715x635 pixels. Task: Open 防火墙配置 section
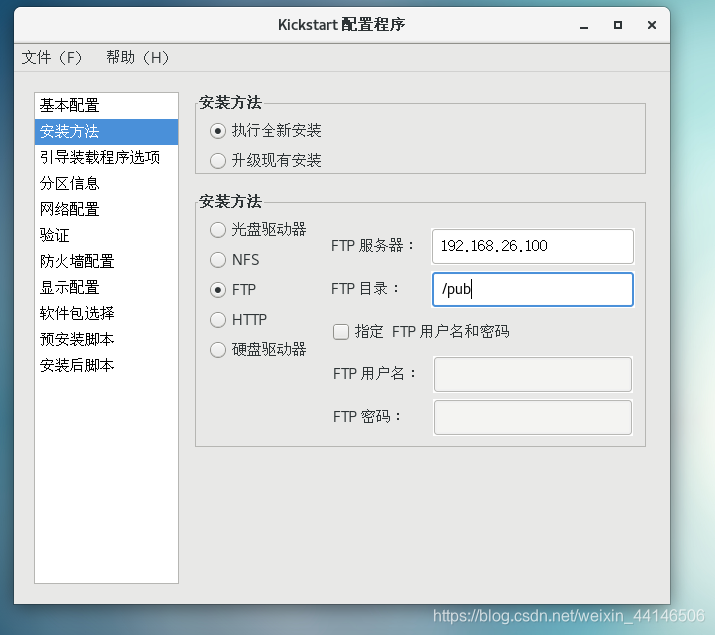[106, 262]
